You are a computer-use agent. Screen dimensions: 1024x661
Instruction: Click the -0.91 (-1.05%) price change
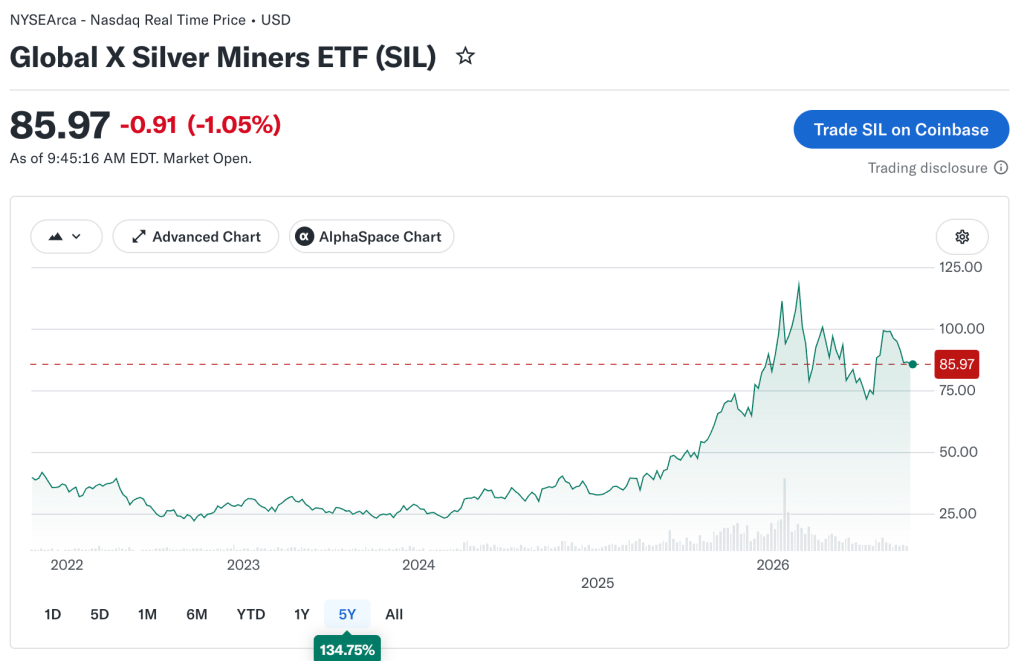200,124
